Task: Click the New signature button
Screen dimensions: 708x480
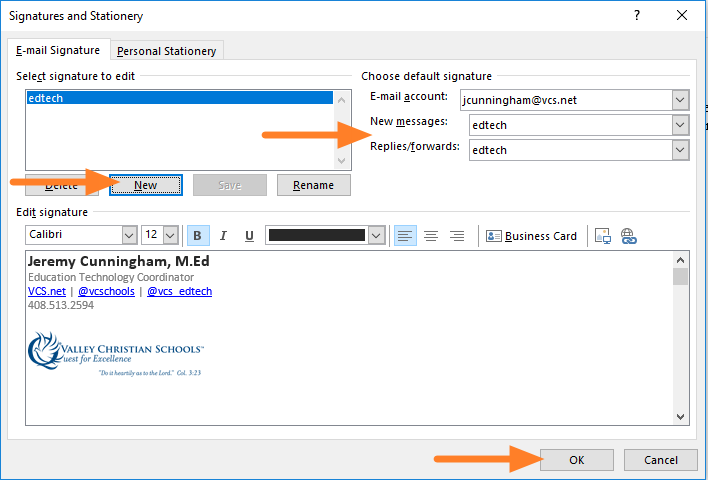Action: (x=145, y=185)
